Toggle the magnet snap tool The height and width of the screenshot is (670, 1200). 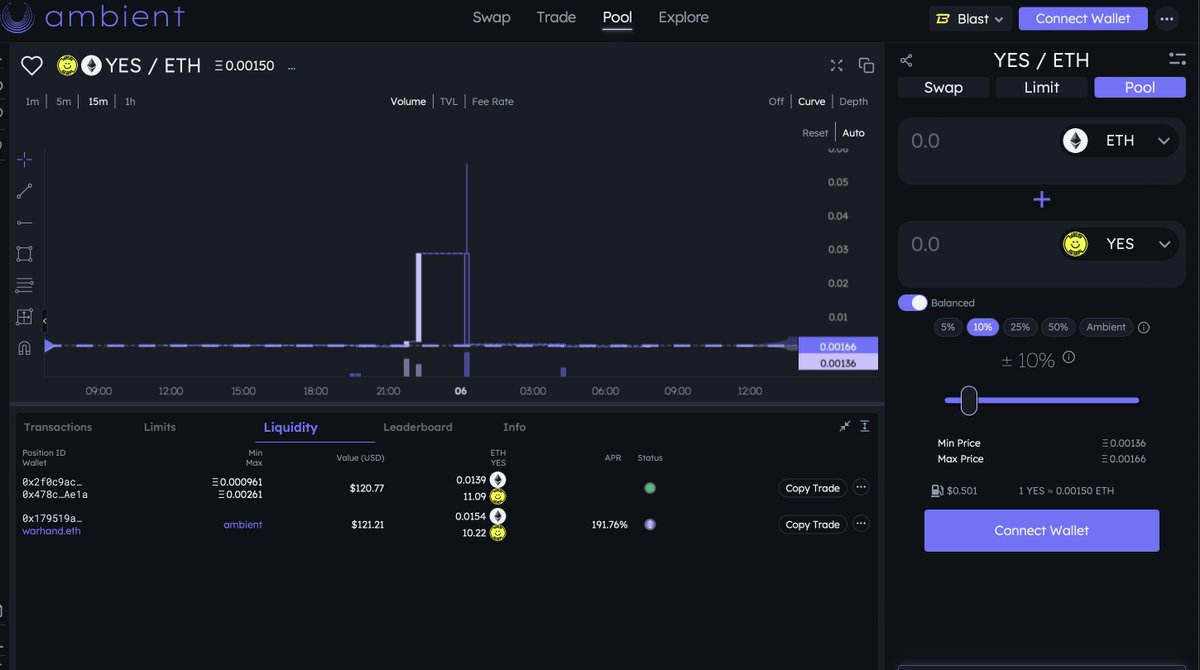(x=25, y=348)
